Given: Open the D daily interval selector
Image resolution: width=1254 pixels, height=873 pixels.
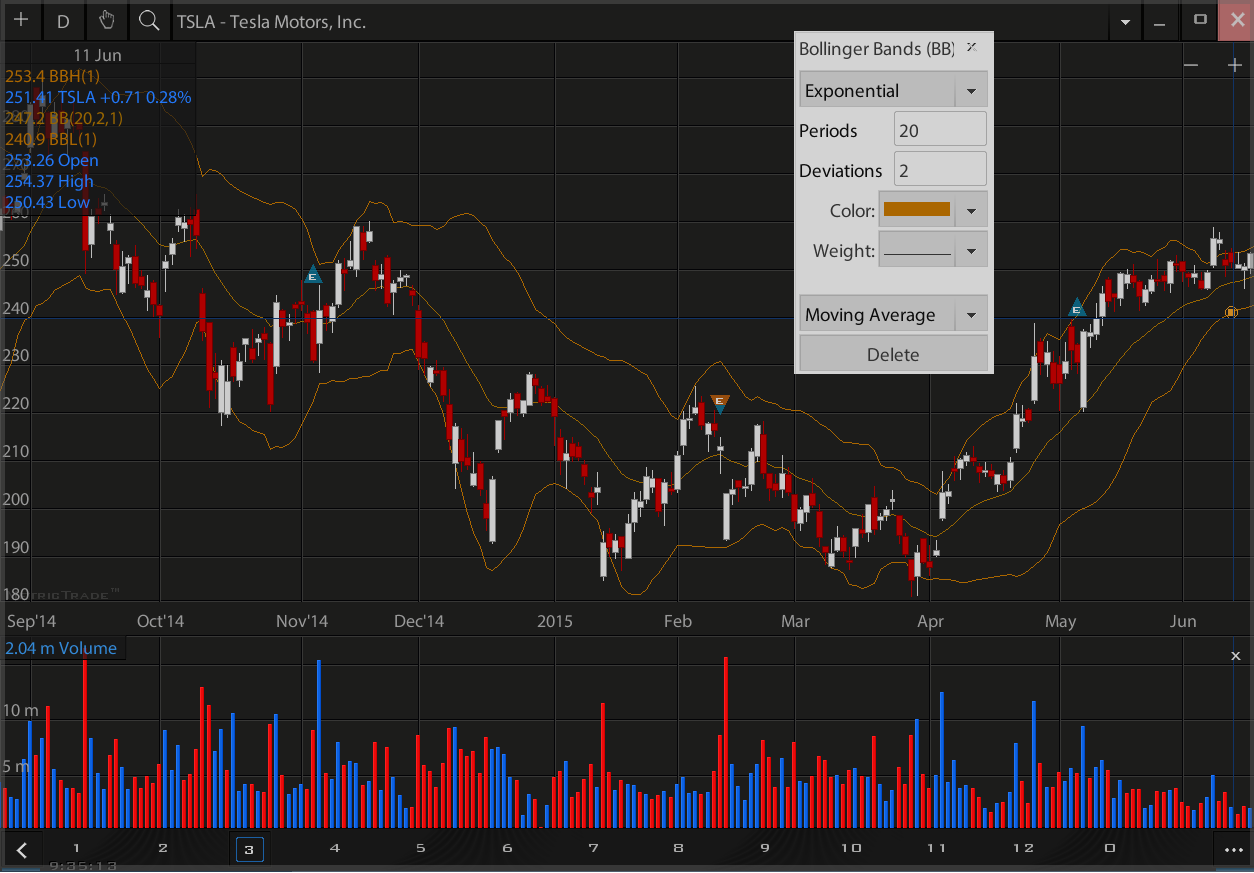Looking at the screenshot, I should coord(64,21).
